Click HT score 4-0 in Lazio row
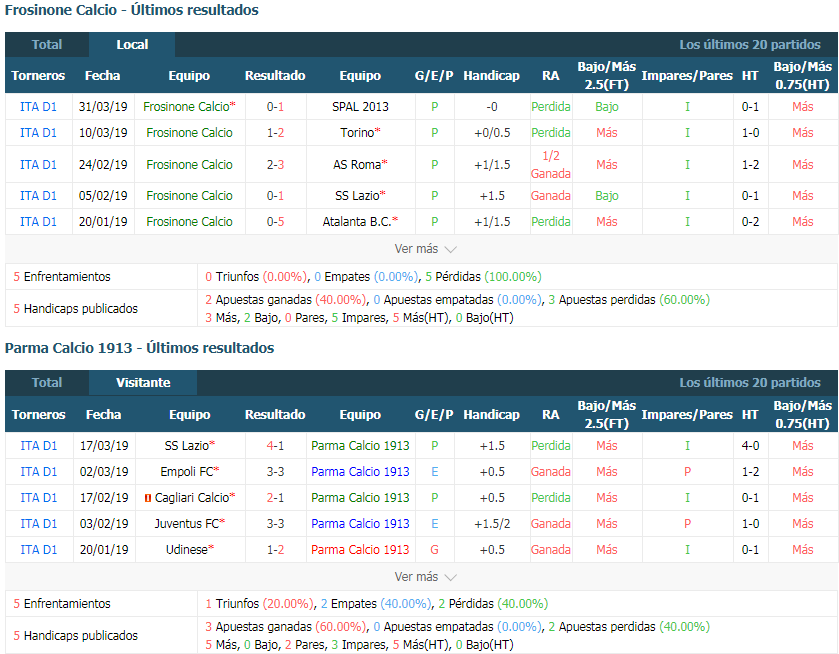 750,446
